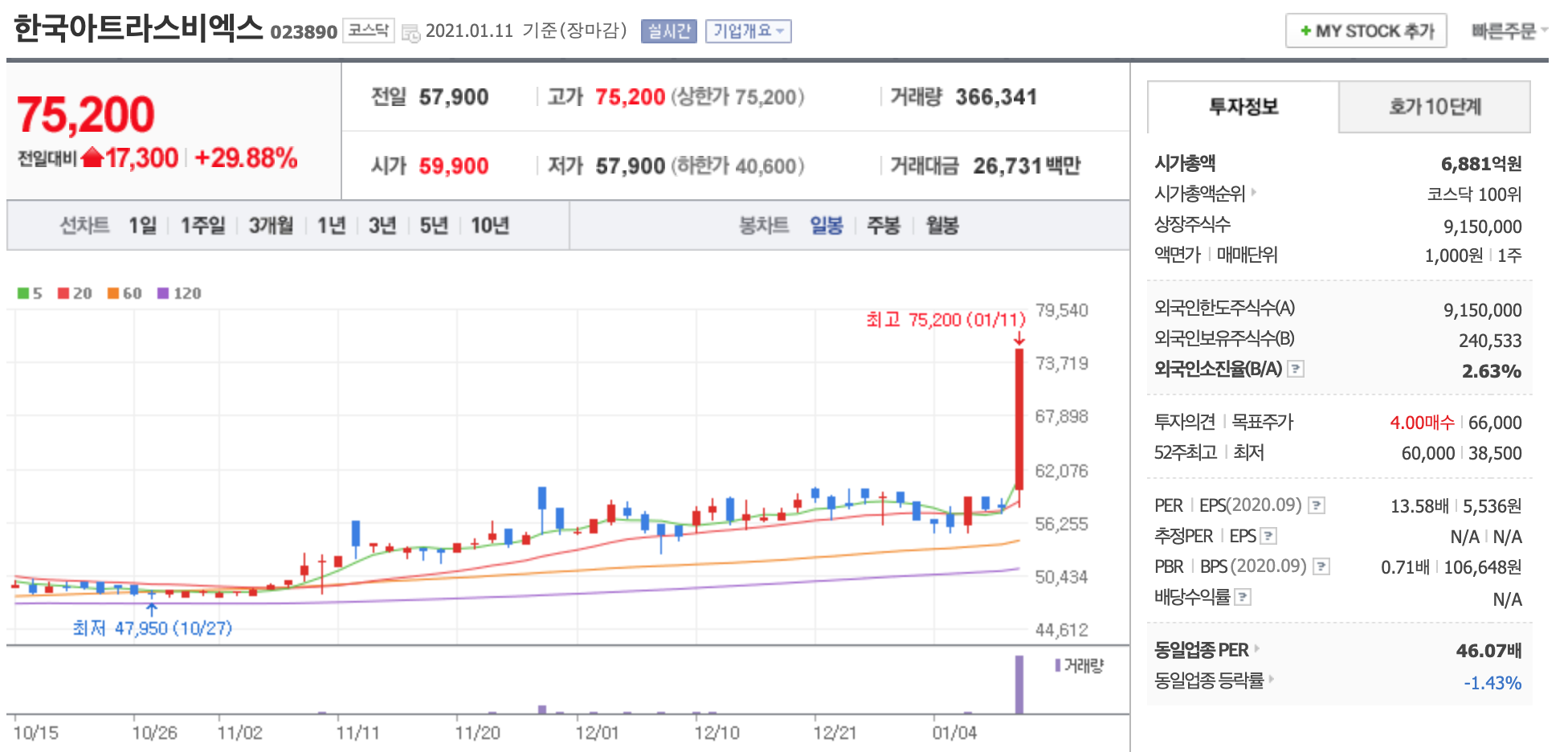Show the 주봉 weekly candle chart

coord(884,225)
